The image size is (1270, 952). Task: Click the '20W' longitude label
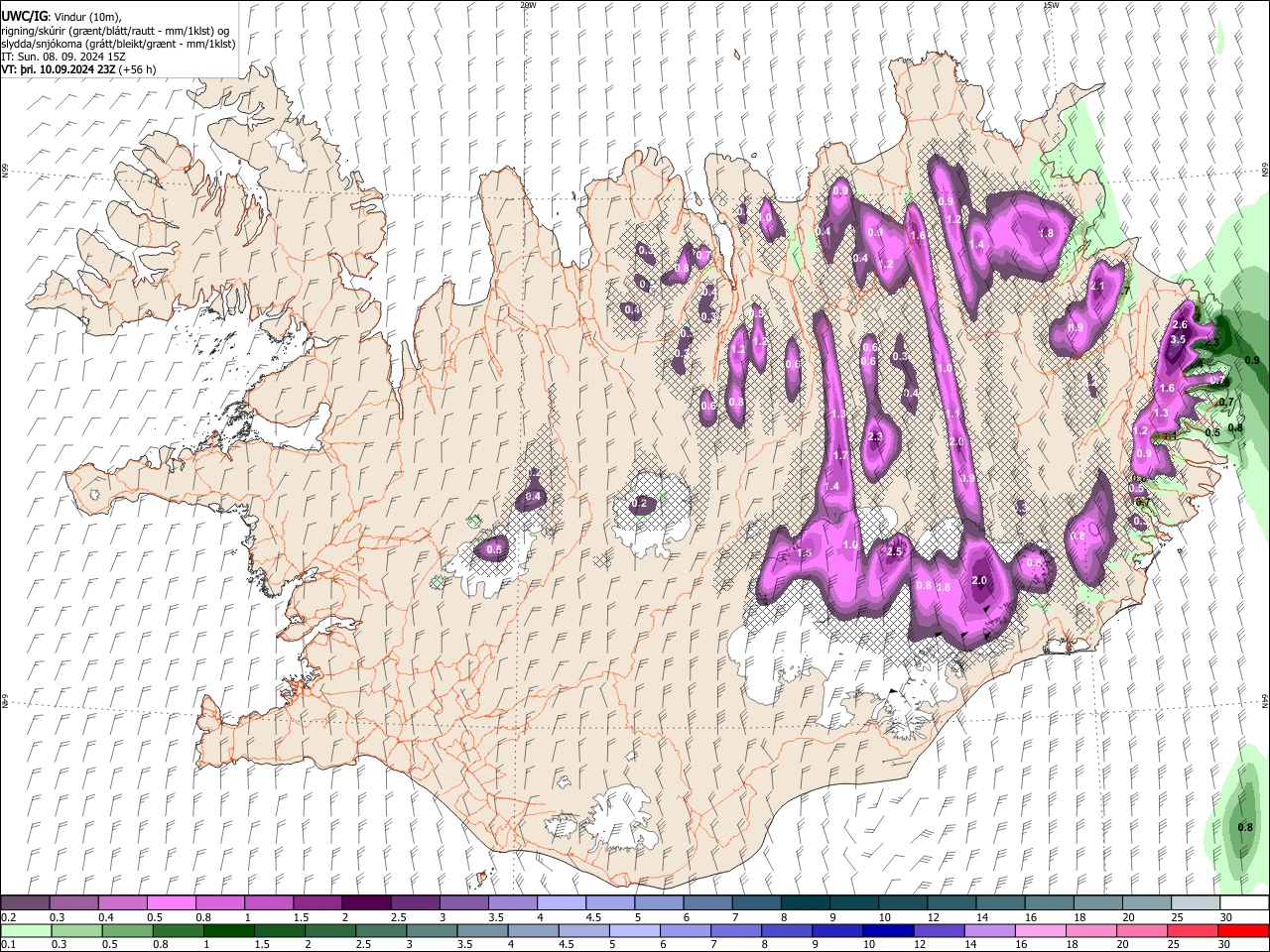point(528,5)
